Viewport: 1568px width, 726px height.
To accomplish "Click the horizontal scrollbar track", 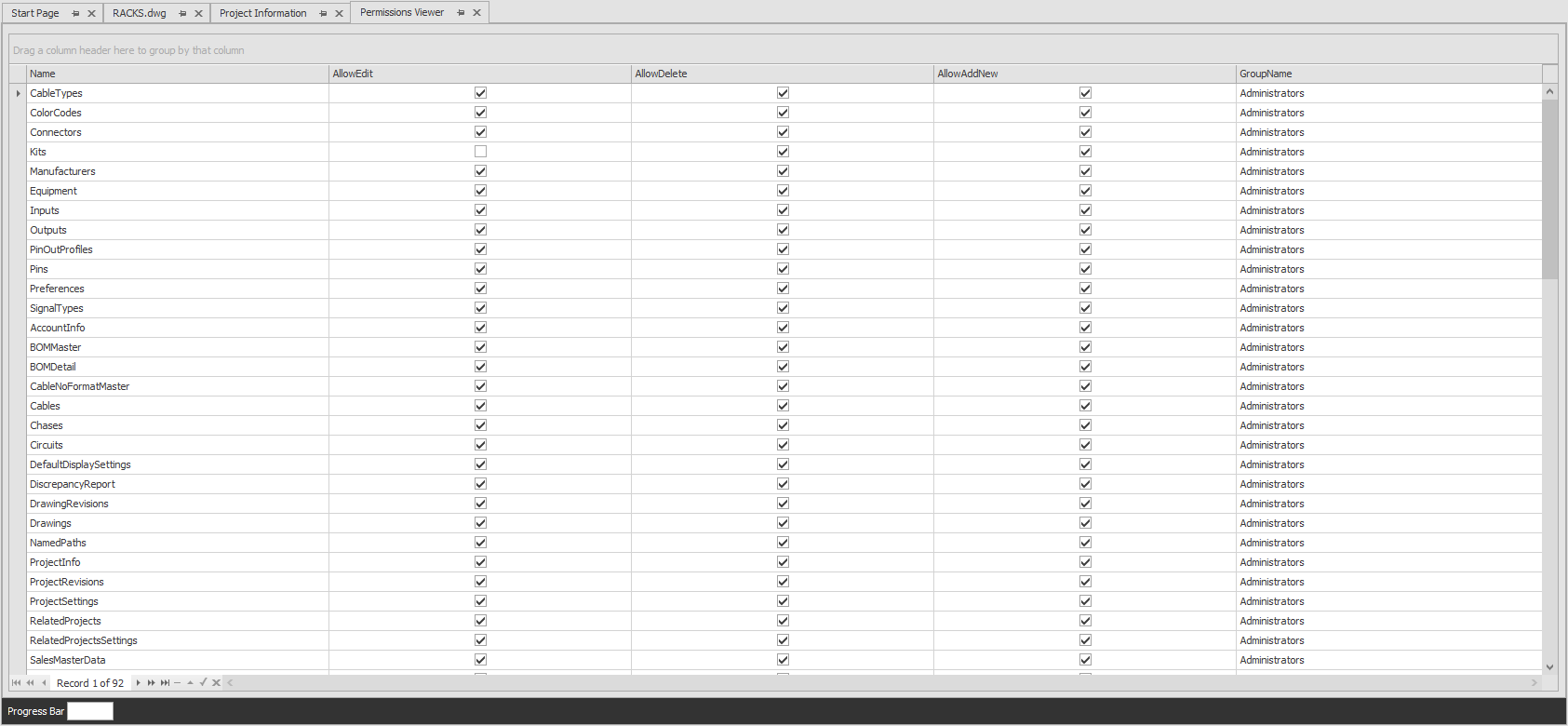I will click(882, 683).
